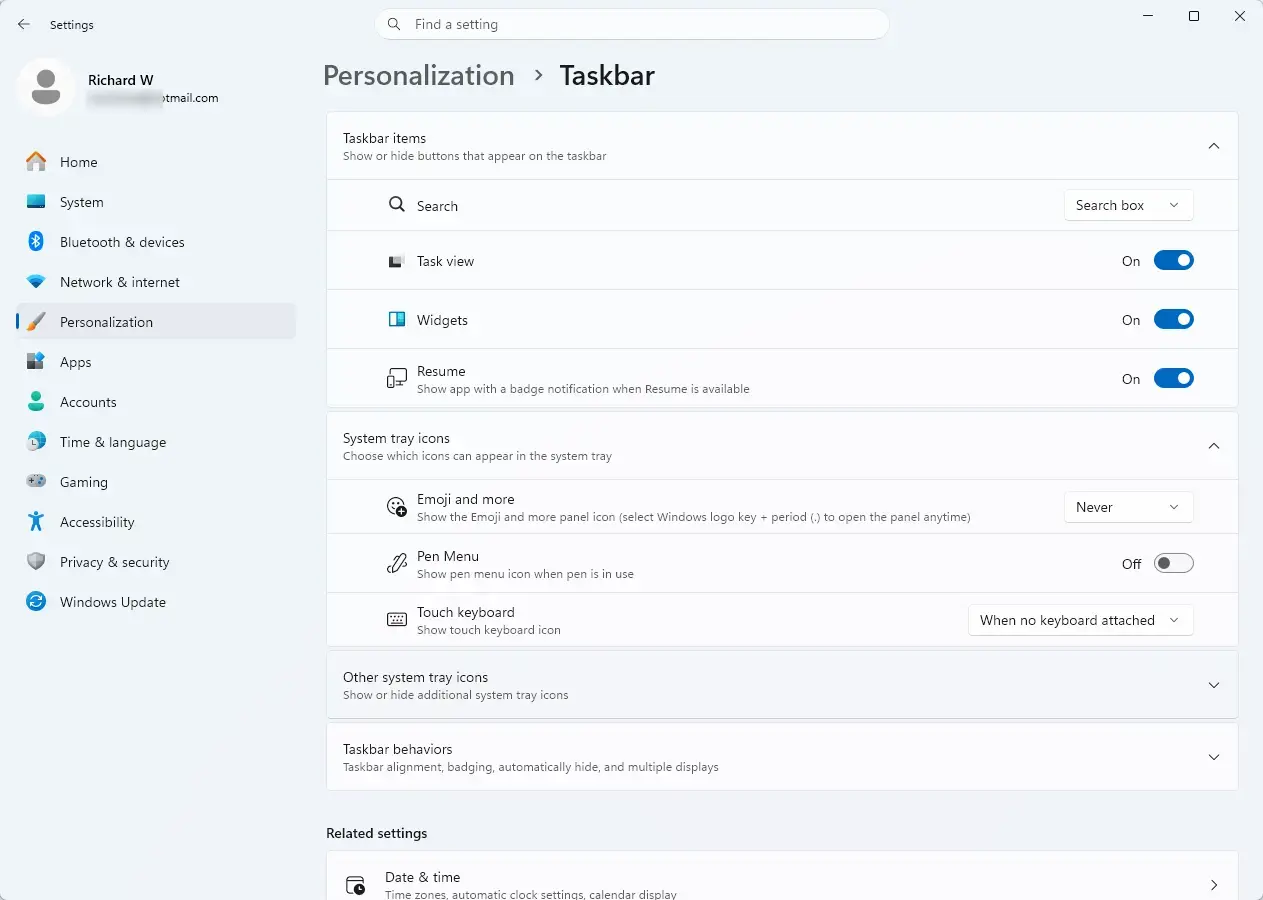Screen dimensions: 1263x900
Task: Click the Time & language globe icon
Action: pos(36,442)
